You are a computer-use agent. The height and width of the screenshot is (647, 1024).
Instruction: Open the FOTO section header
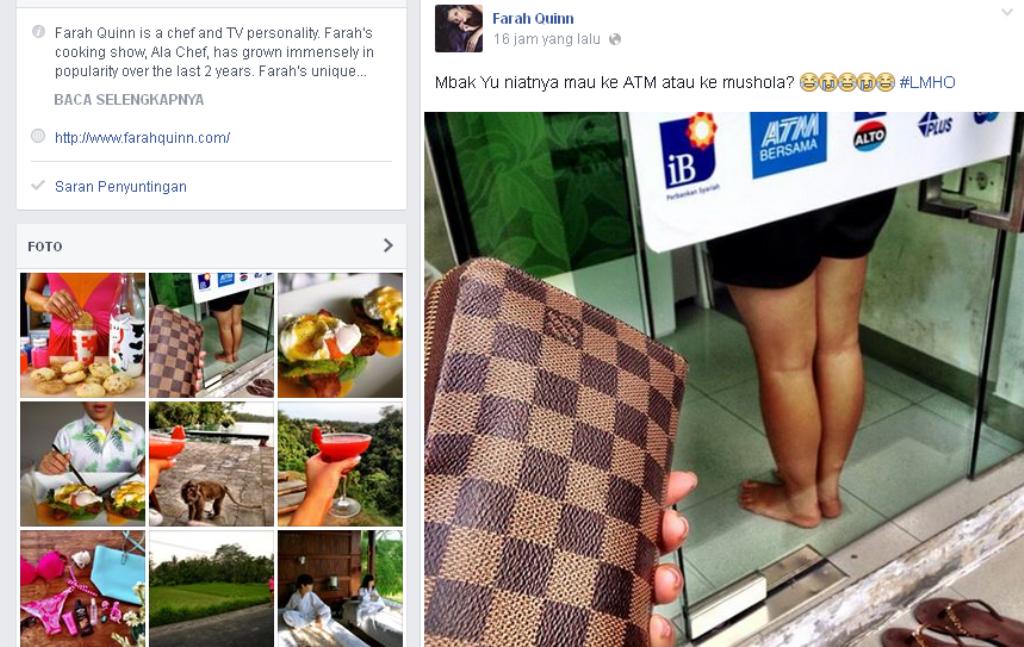[x=45, y=247]
